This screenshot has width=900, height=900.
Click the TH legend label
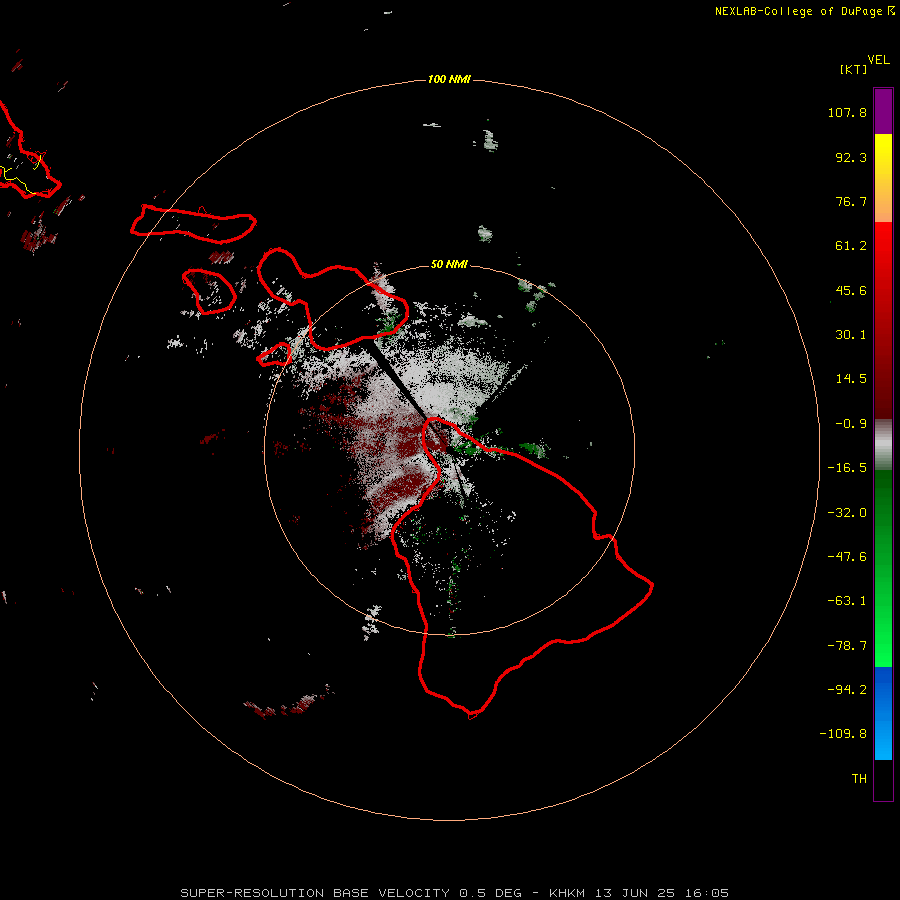pos(859,779)
